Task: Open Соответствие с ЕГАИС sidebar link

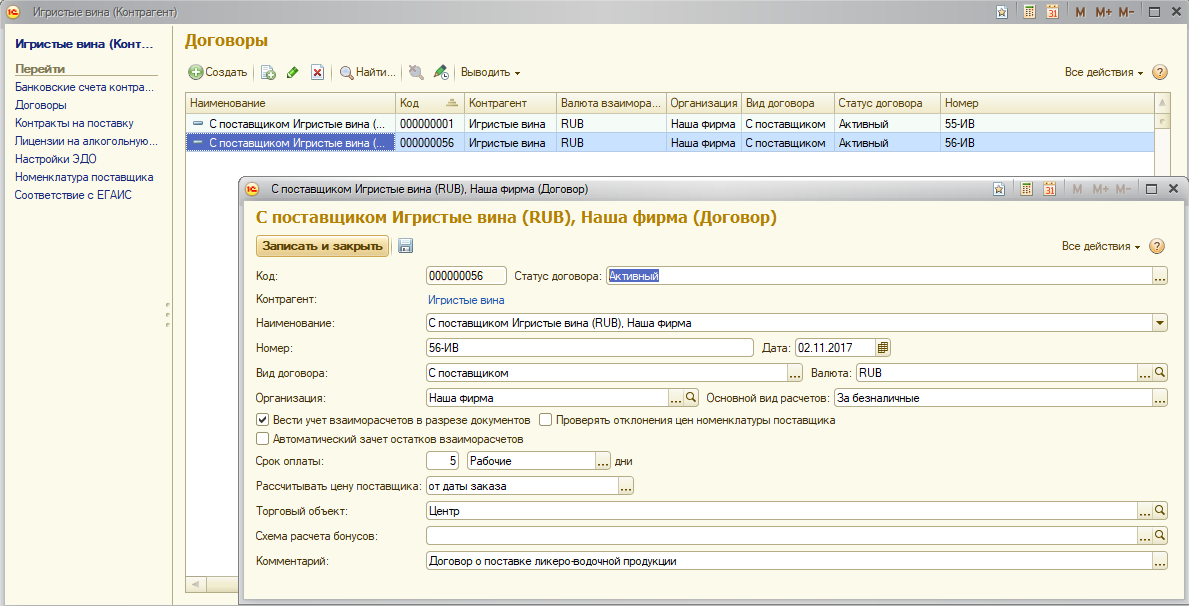Action: pos(73,195)
